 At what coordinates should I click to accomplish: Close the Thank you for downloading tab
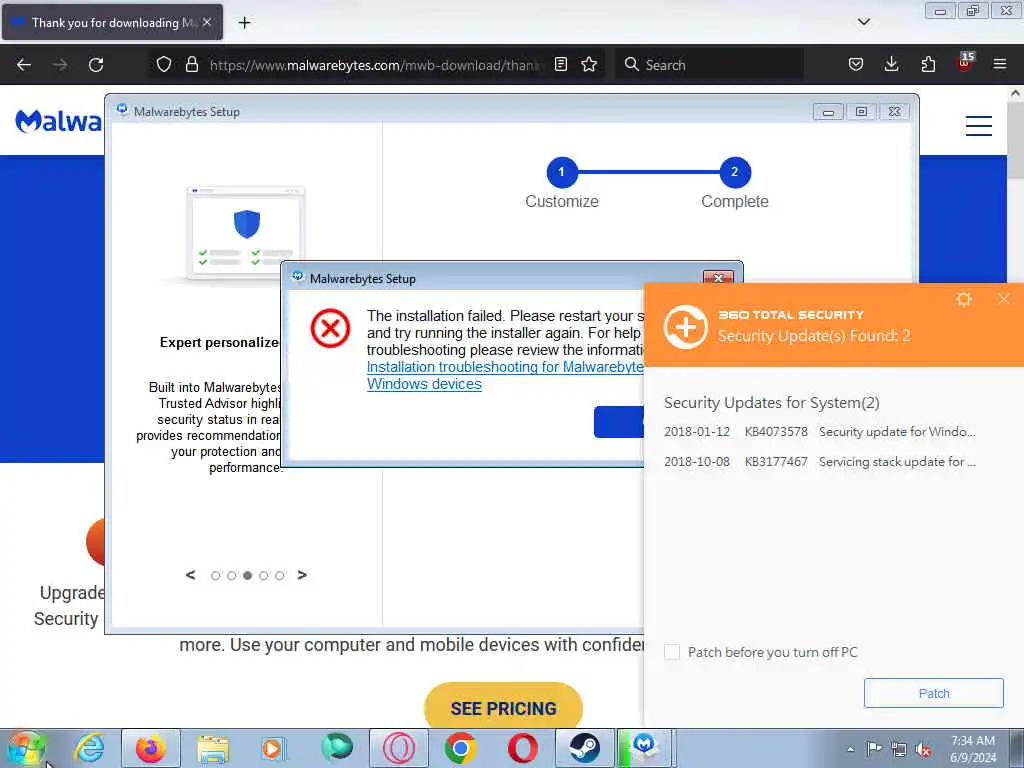coord(207,22)
